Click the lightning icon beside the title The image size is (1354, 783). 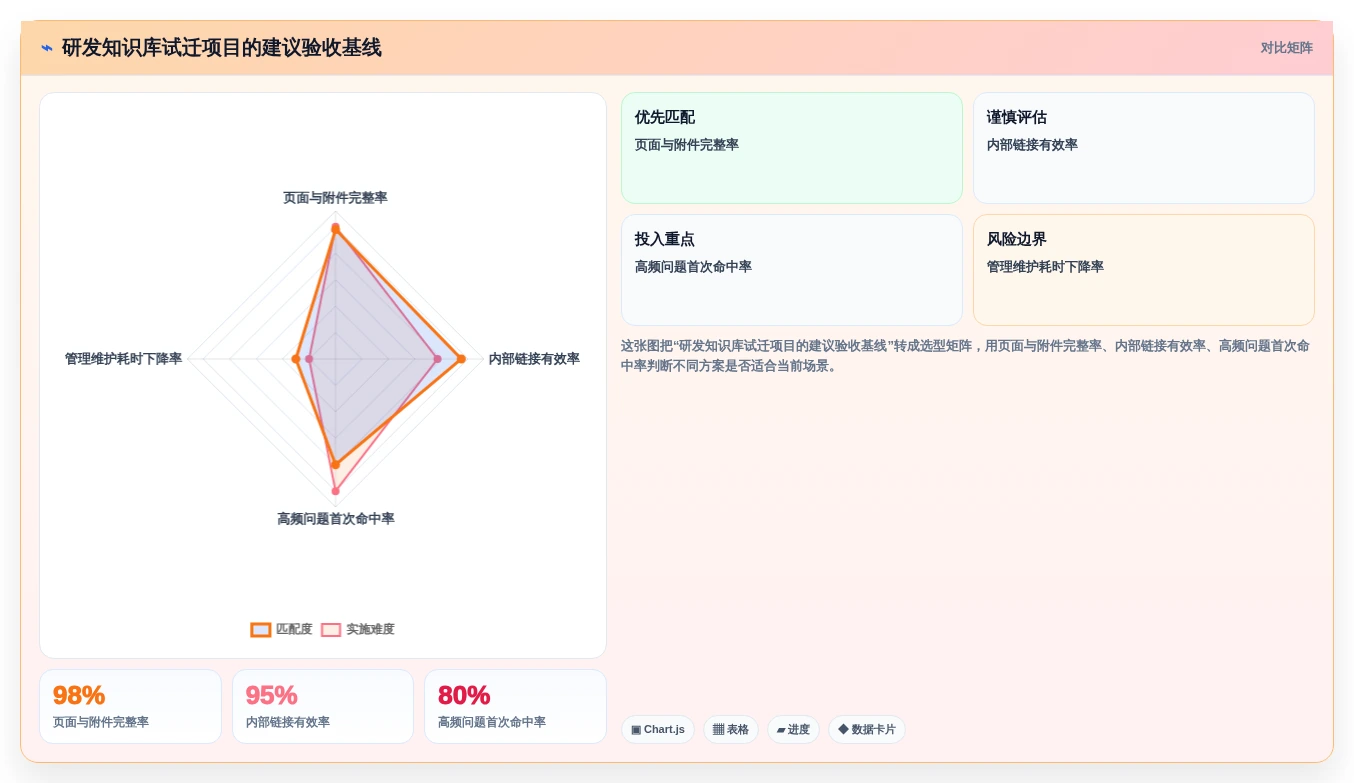(x=47, y=48)
